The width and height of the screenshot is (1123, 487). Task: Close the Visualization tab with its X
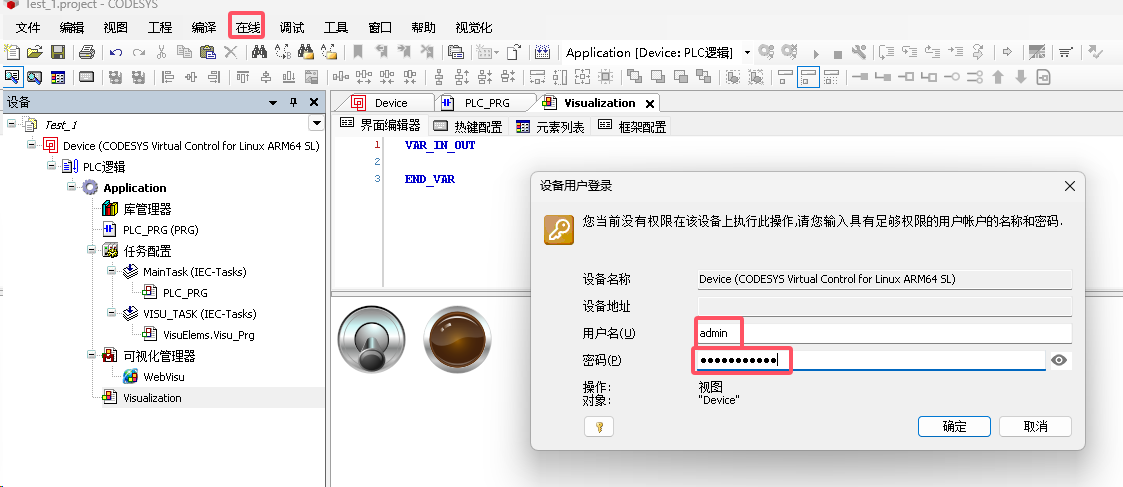[650, 104]
